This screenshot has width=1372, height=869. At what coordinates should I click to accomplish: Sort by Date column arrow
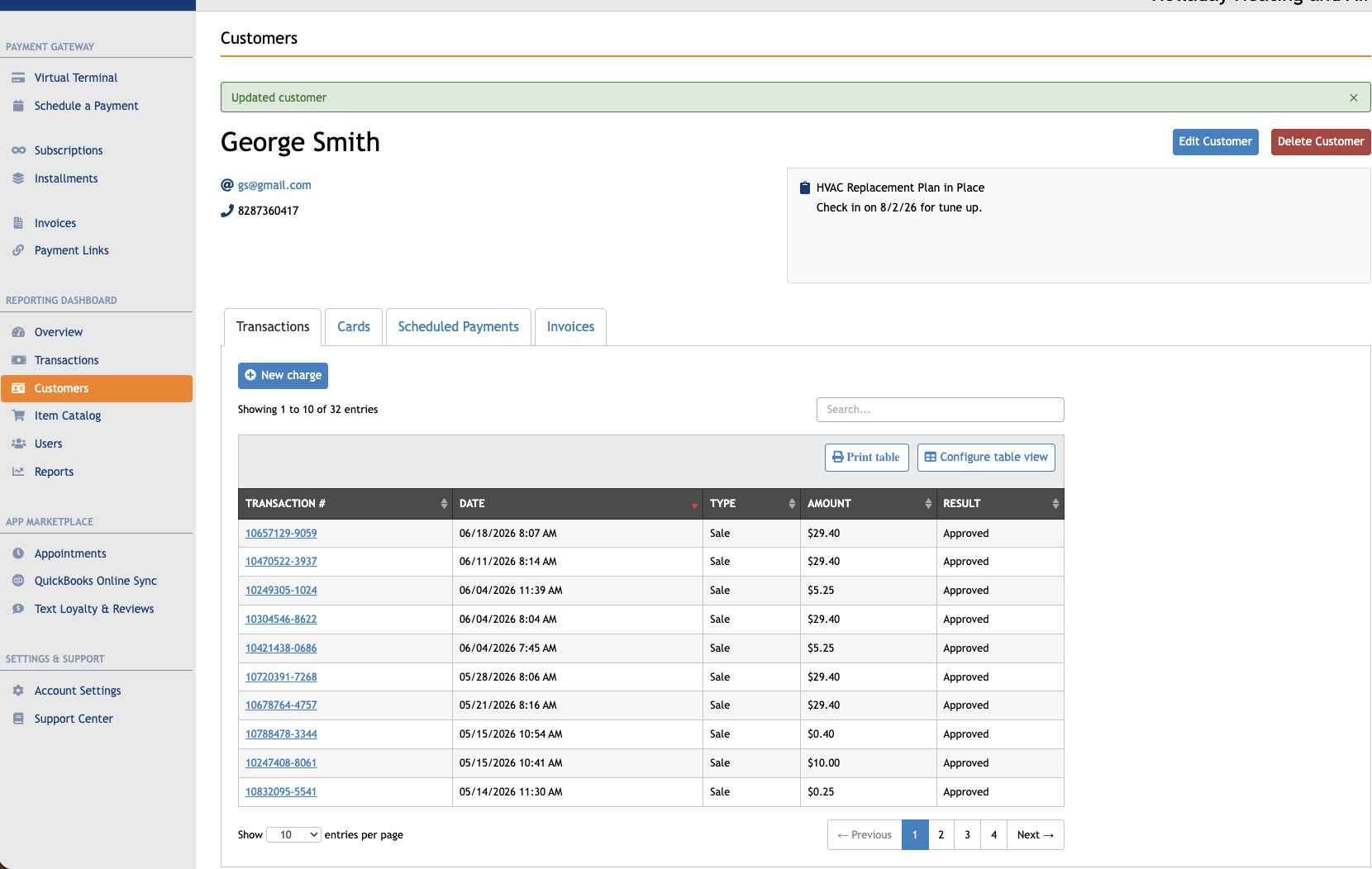694,504
